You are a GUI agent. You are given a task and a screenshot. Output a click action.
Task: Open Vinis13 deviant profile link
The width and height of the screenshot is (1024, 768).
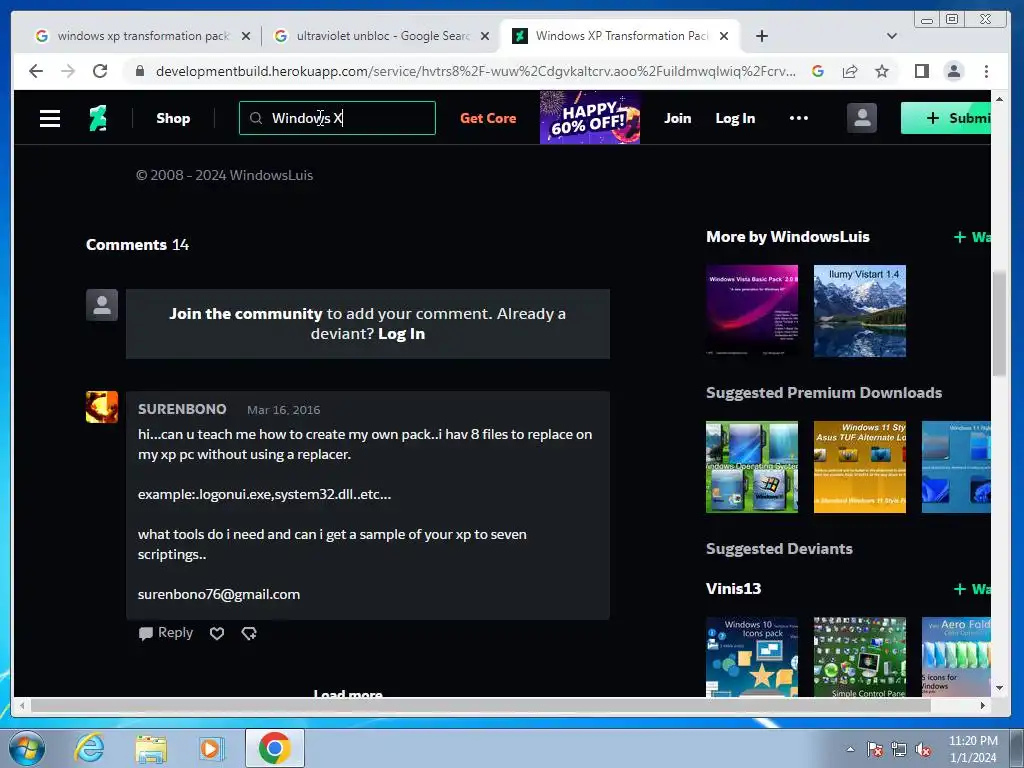click(x=733, y=588)
